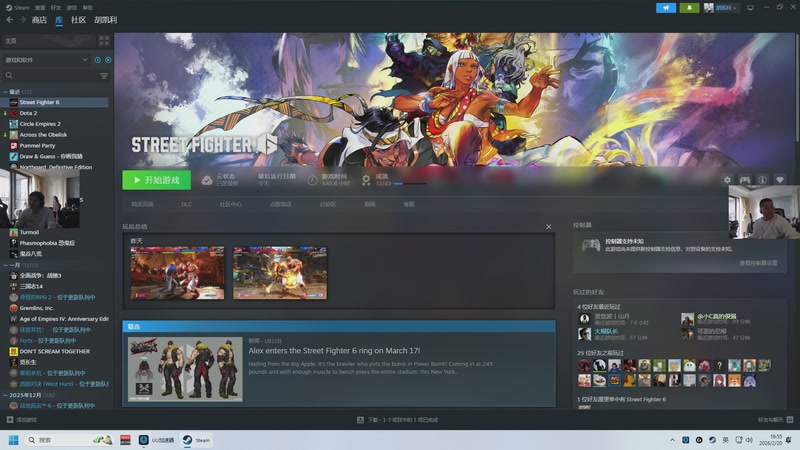This screenshot has height=450, width=800.
Task: Open the second screenshot with fire effect
Action: click(x=280, y=273)
